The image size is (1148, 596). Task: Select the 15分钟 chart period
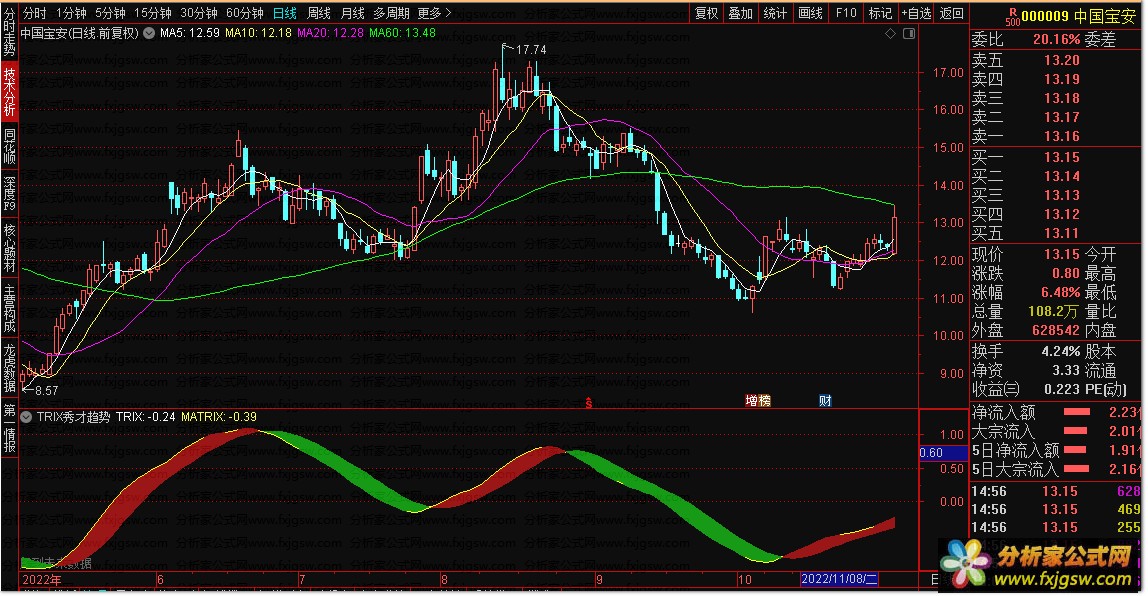pos(152,13)
